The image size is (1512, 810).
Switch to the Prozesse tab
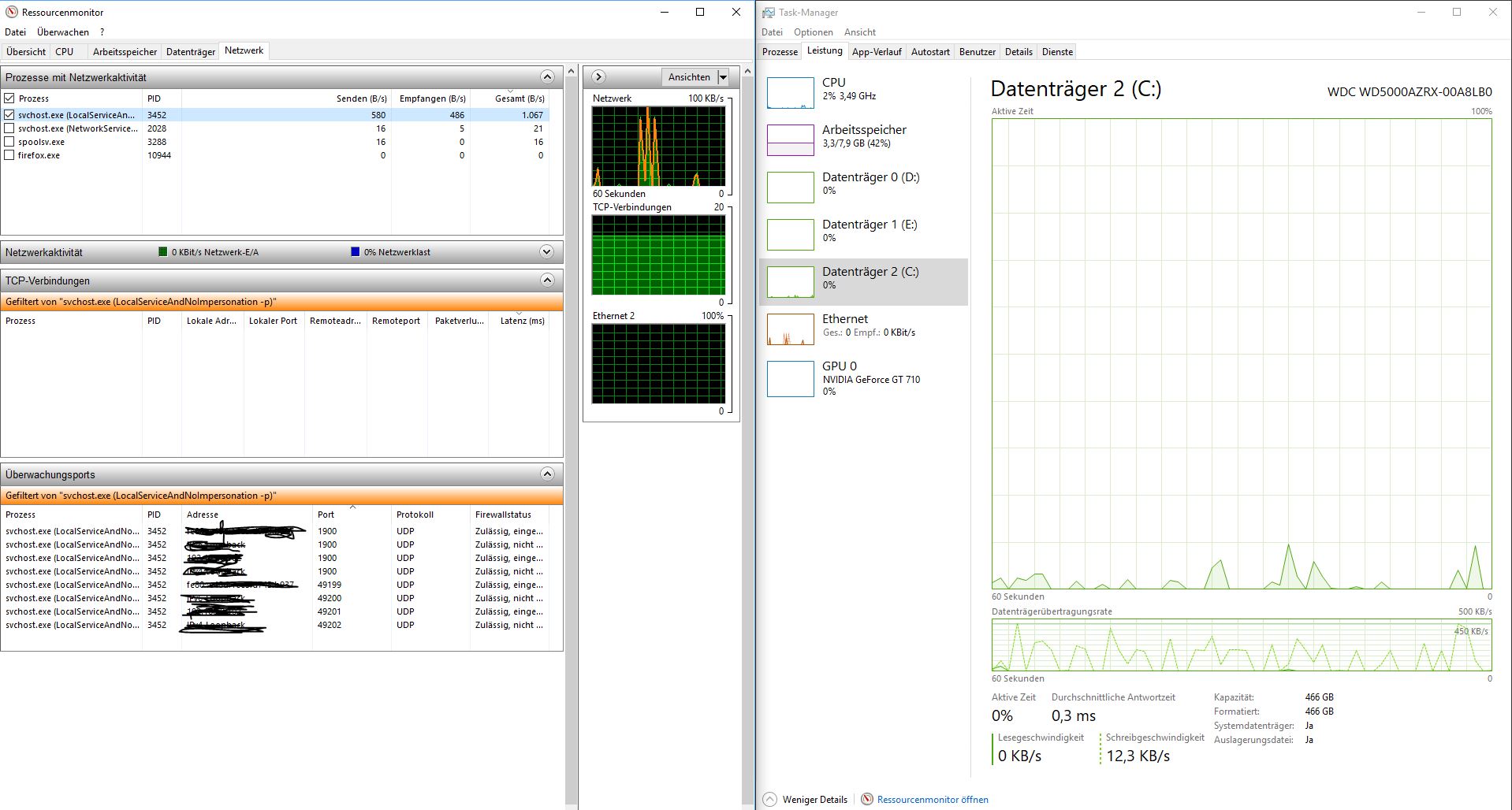[780, 52]
